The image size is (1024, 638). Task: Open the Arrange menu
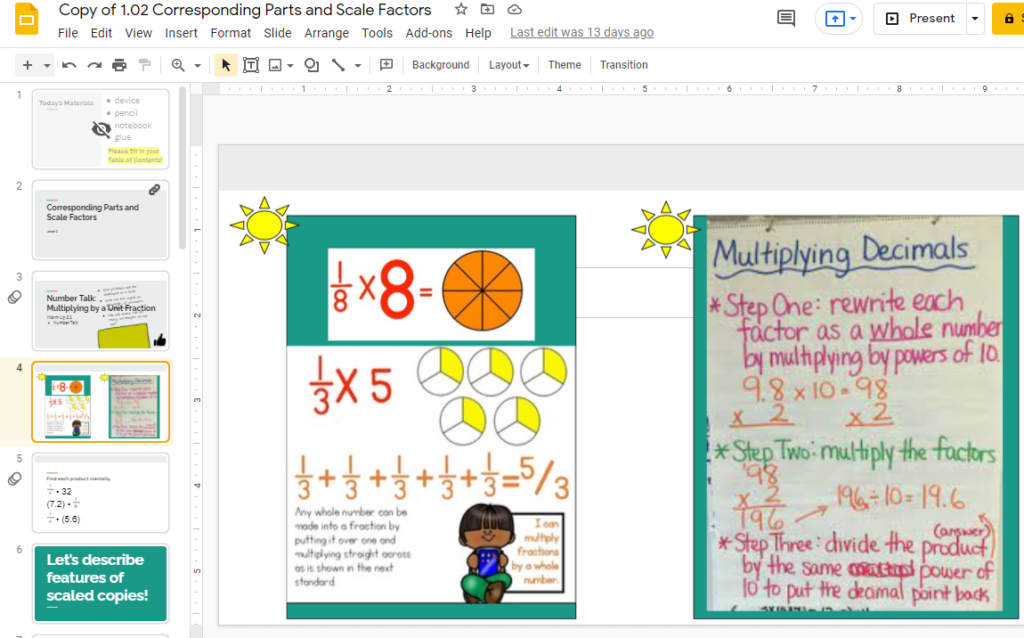[327, 33]
